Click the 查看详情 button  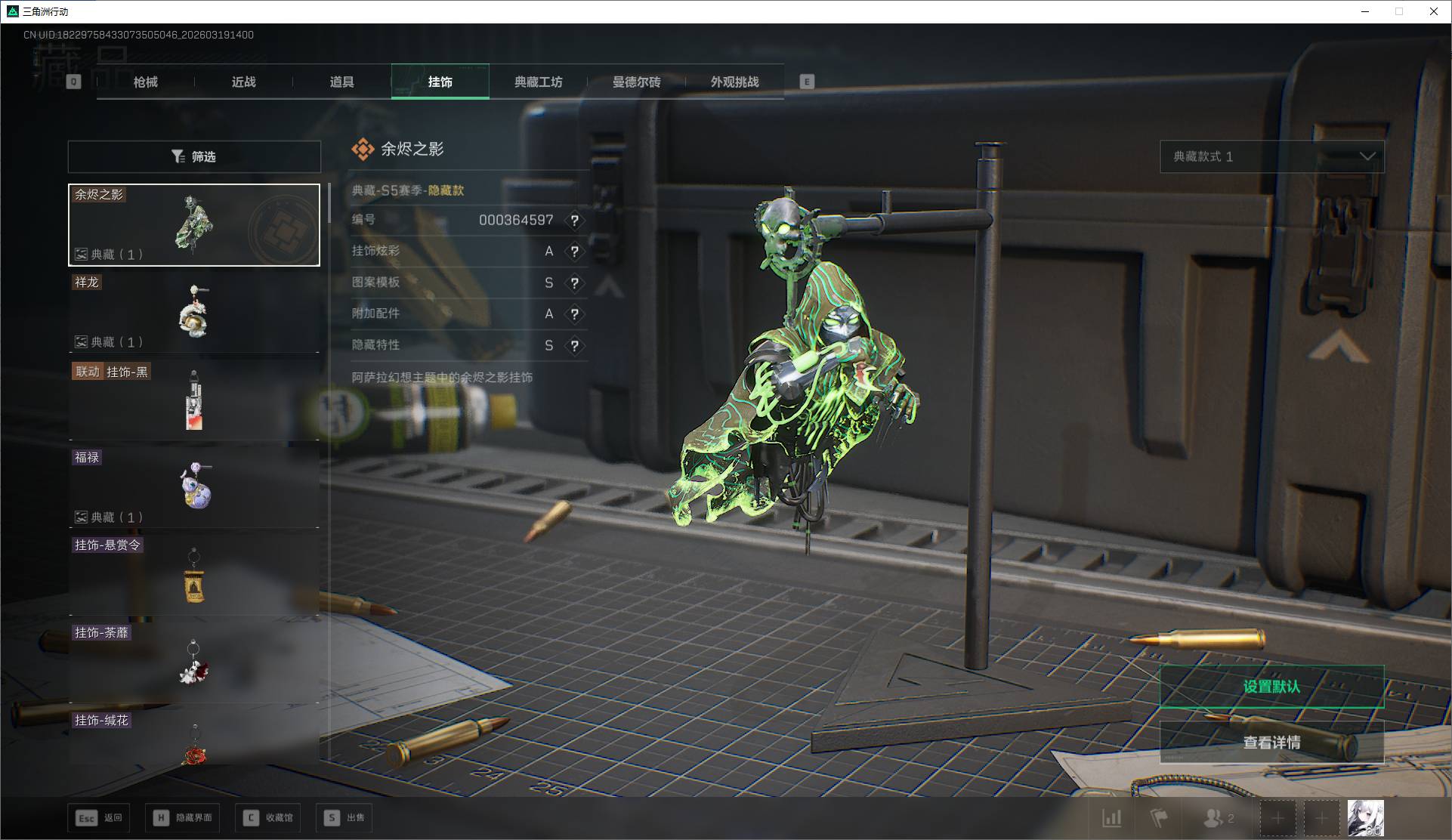(1272, 743)
